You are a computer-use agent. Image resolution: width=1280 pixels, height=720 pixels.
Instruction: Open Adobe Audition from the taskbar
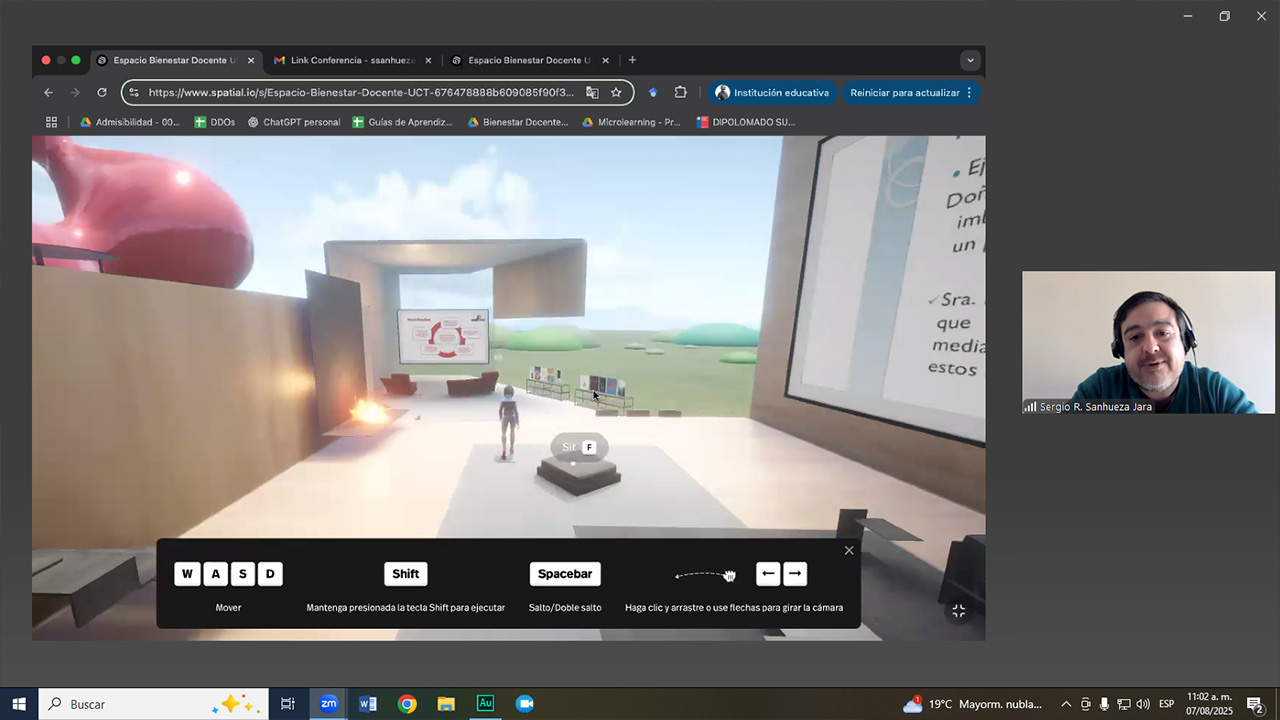click(485, 704)
